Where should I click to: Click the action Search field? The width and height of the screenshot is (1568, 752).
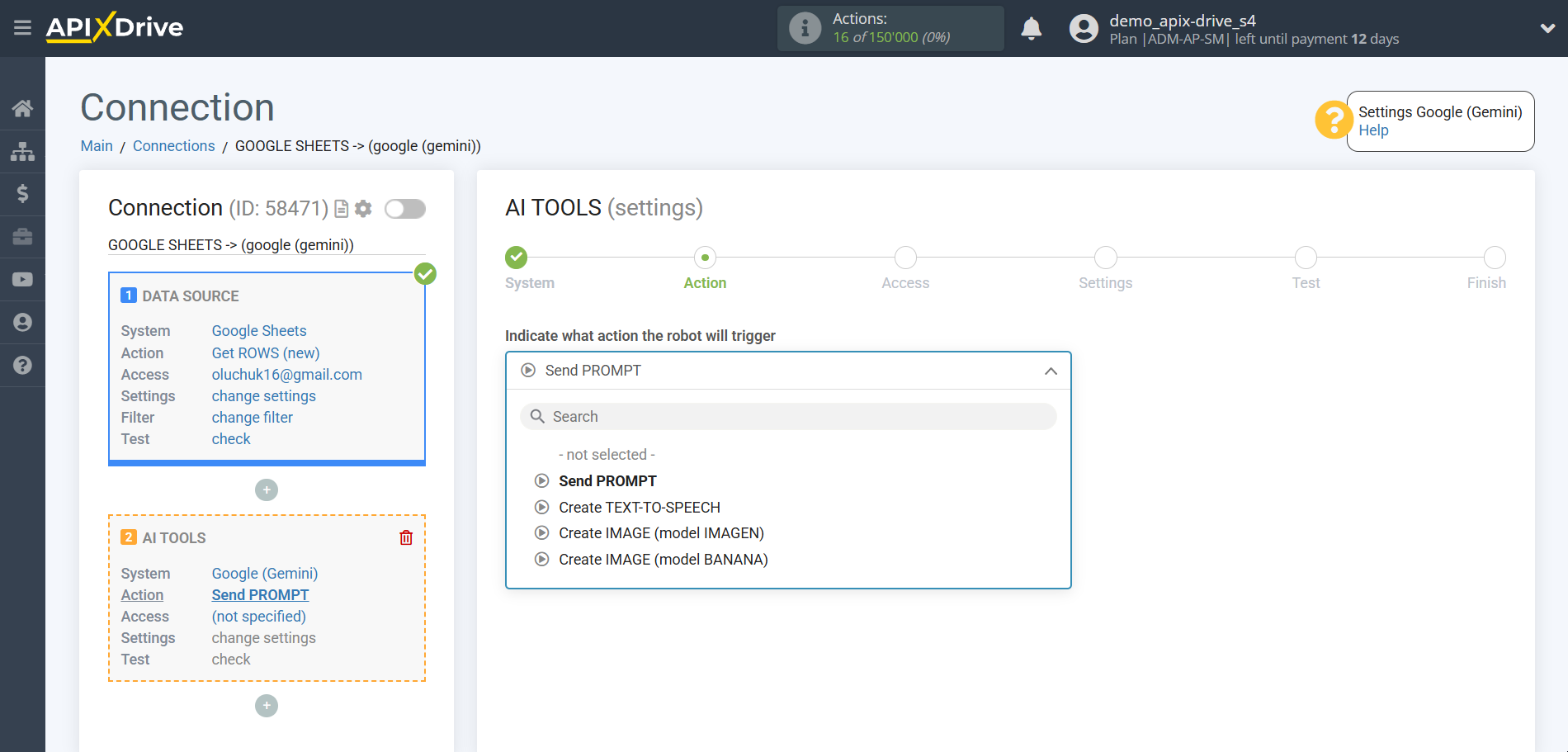point(788,417)
